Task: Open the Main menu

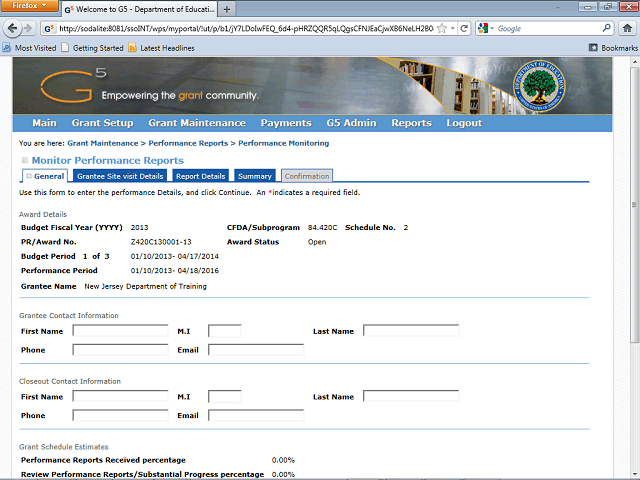Action: (44, 123)
